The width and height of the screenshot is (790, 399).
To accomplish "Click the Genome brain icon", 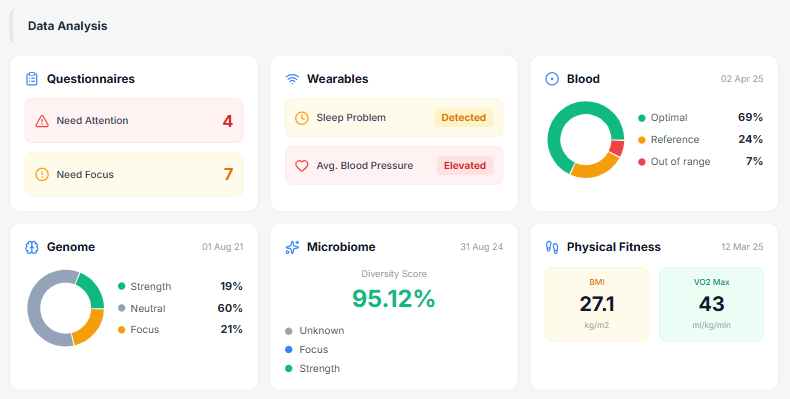I will (x=32, y=247).
